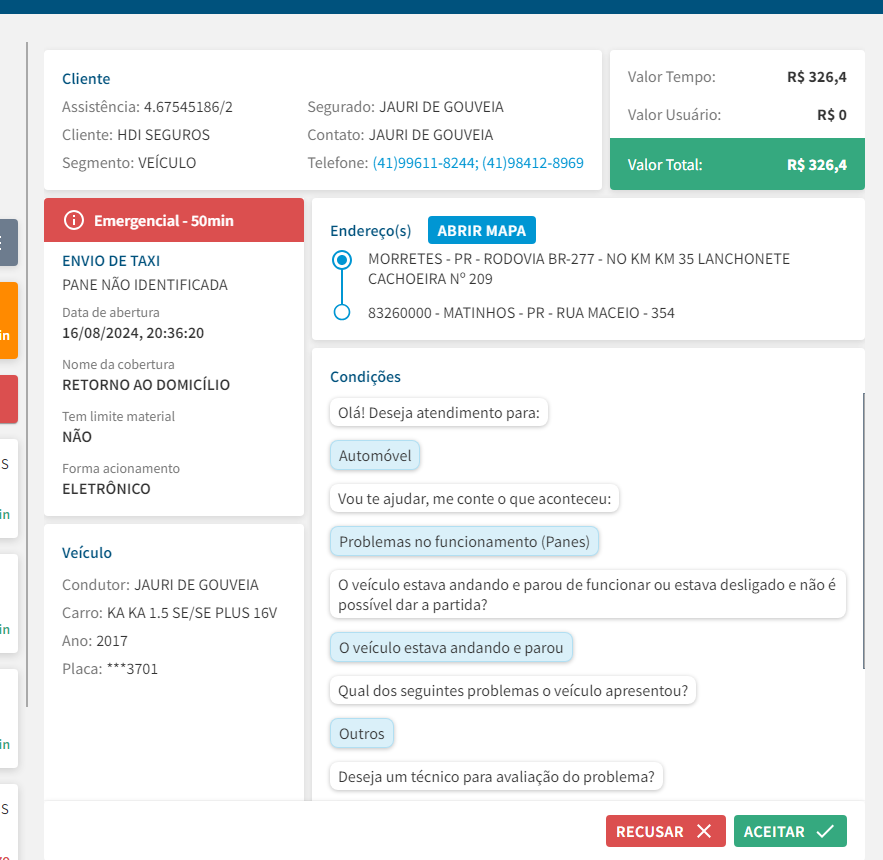Image resolution: width=883 pixels, height=860 pixels.
Task: Click the 'Deseja um técnico para avaliação' message
Action: 496,776
